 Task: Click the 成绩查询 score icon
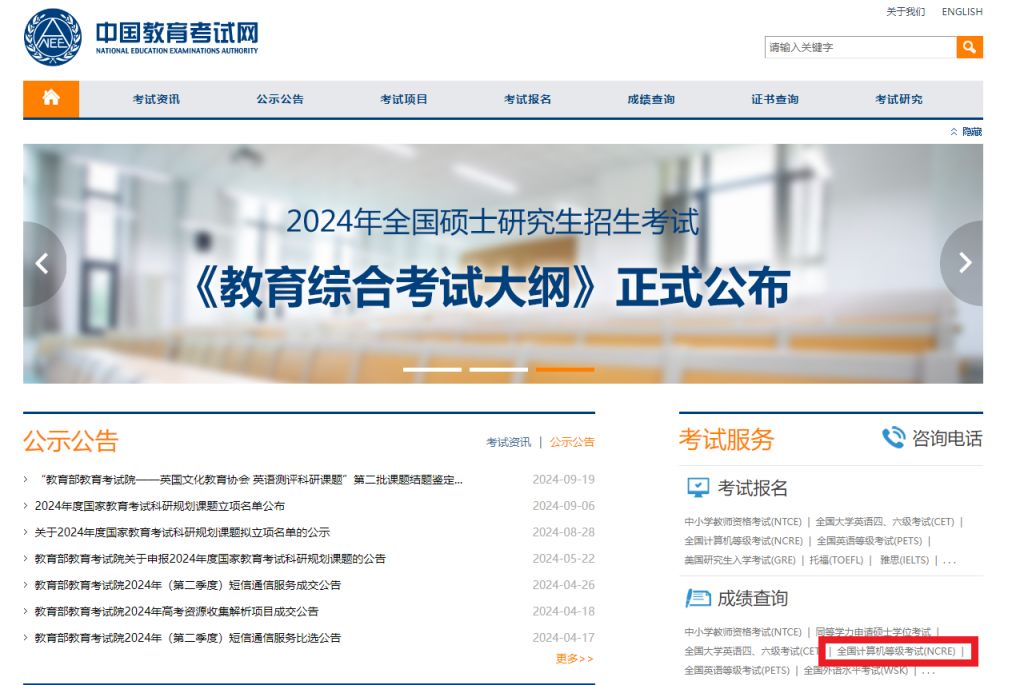[x=697, y=598]
